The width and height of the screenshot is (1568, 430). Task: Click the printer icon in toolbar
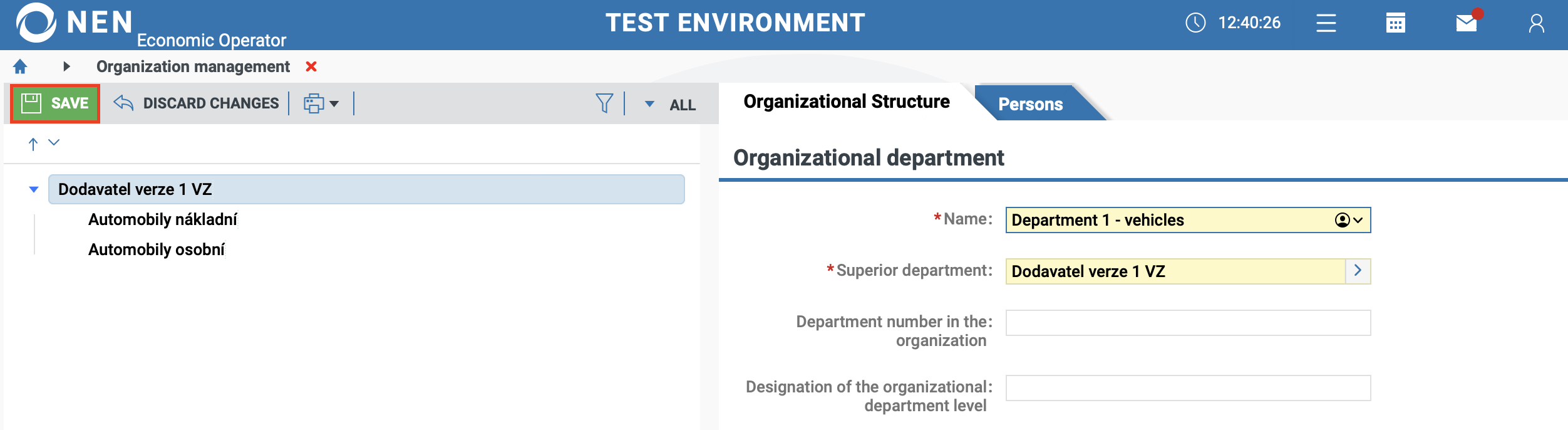tap(314, 103)
